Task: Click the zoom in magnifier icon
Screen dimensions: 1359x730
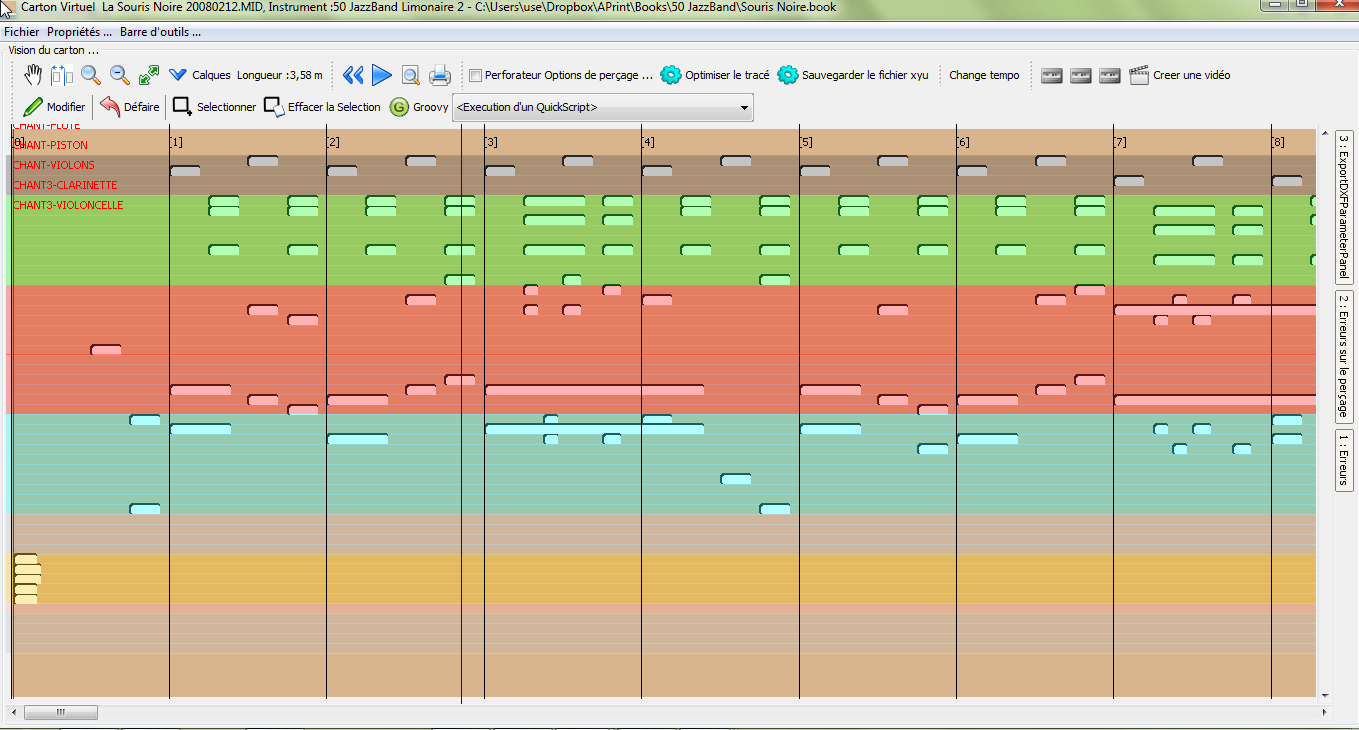Action: point(91,75)
